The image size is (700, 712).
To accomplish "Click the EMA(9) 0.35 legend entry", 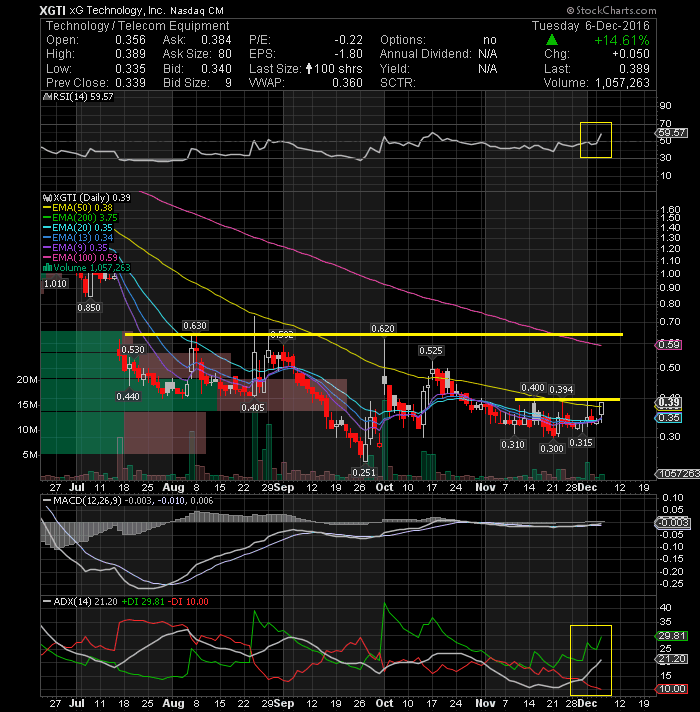I will [79, 247].
